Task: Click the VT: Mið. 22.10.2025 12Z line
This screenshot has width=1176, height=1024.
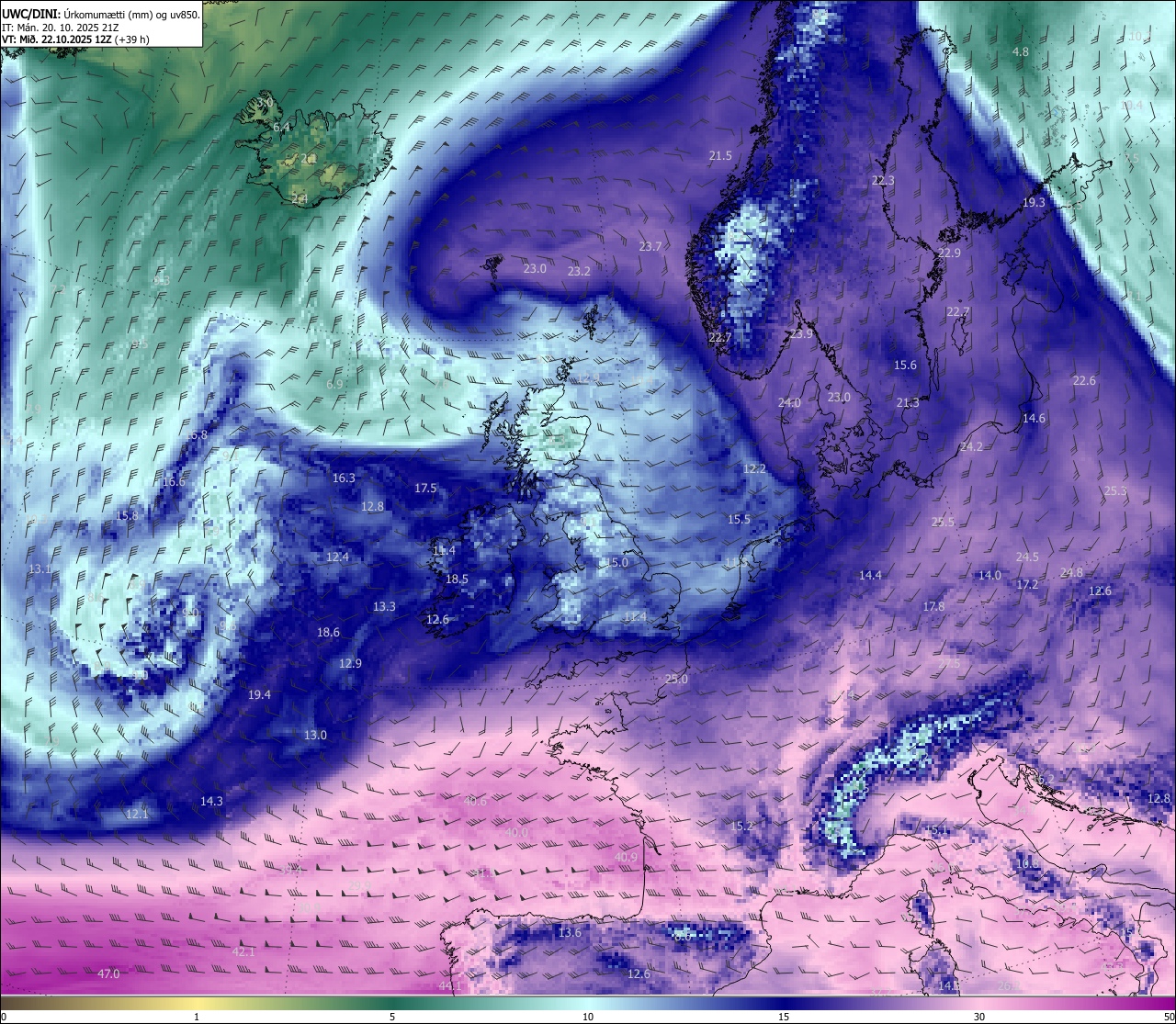Action: click(x=75, y=39)
